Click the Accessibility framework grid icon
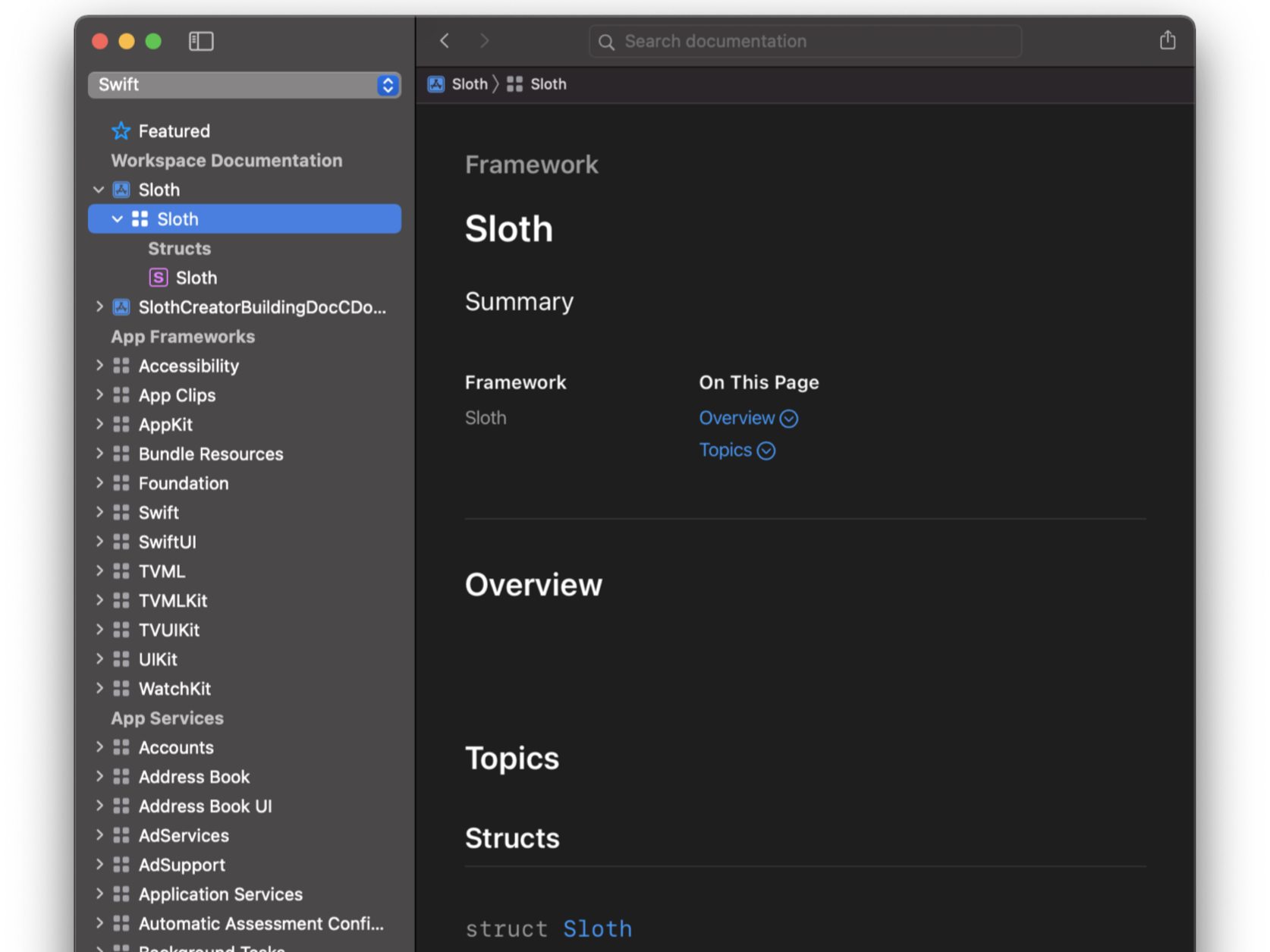 [x=121, y=366]
